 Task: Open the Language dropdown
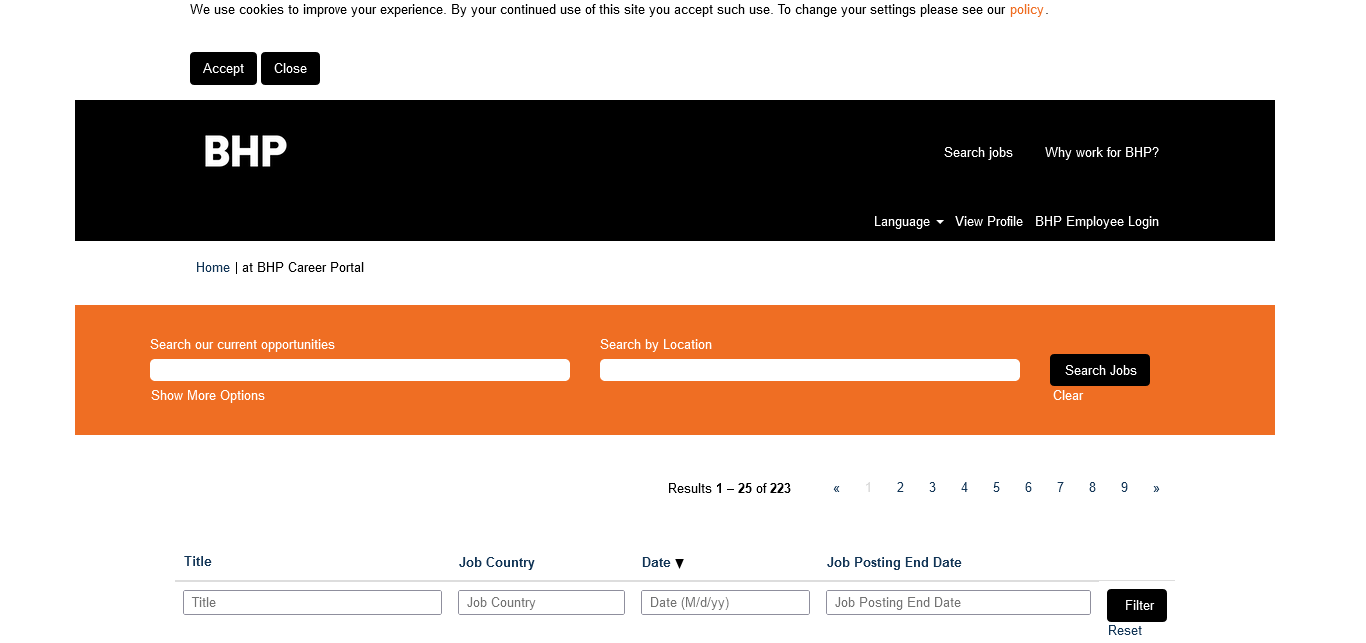click(x=908, y=222)
